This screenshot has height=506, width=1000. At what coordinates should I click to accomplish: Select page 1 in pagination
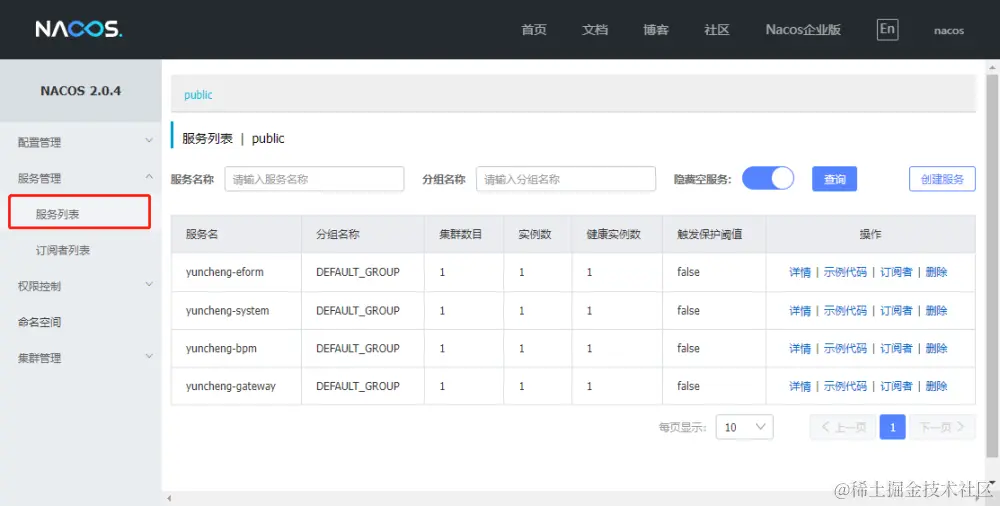click(x=892, y=427)
